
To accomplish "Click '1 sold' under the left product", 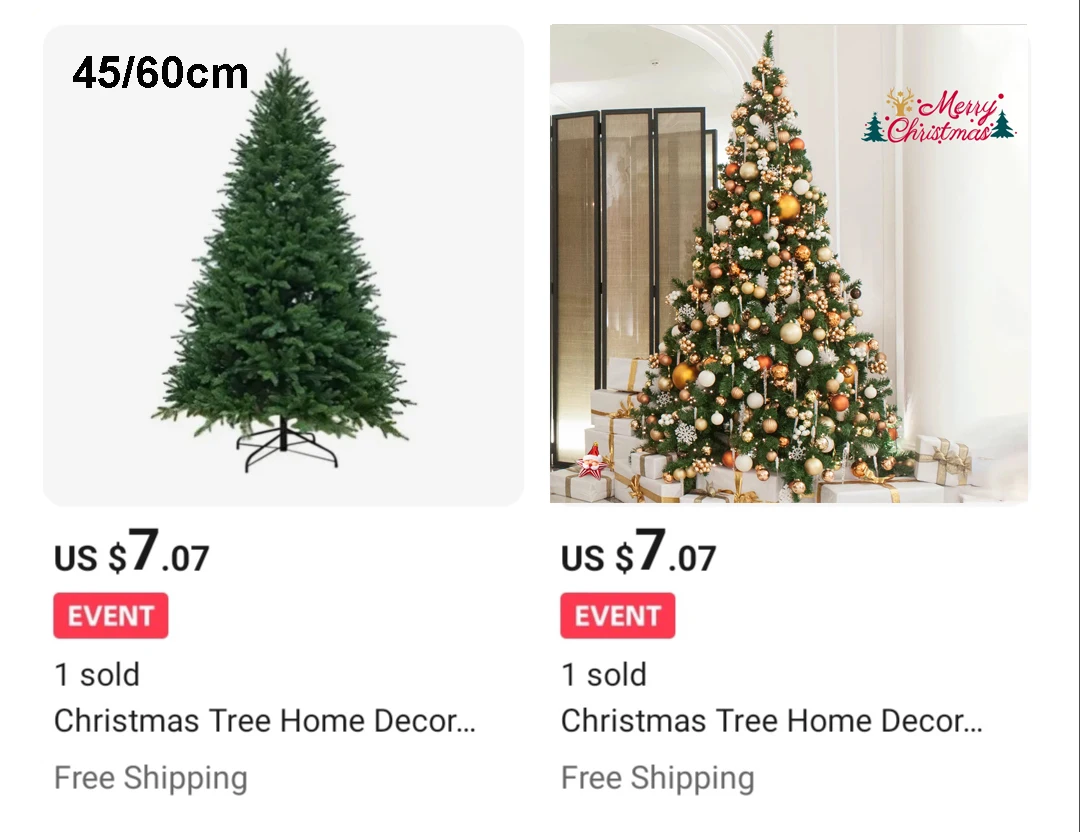I will click(x=97, y=674).
